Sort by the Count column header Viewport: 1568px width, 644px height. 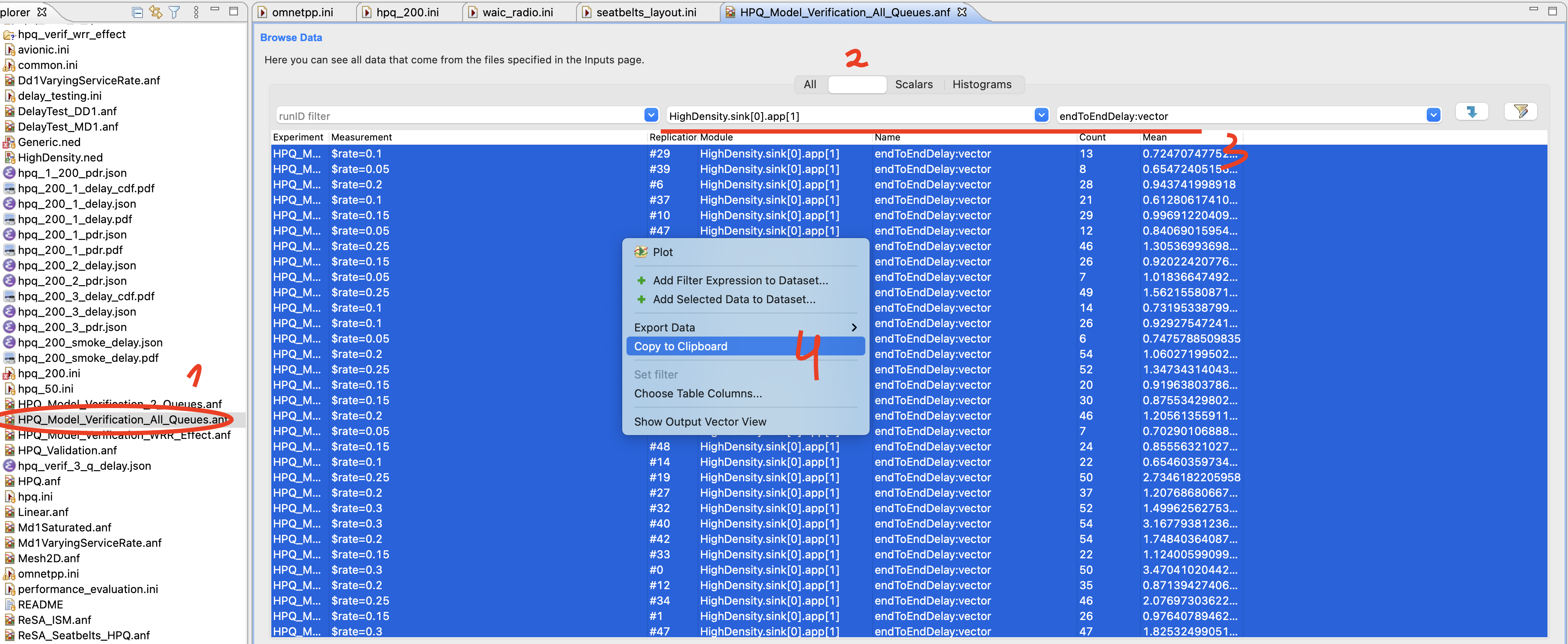click(x=1092, y=137)
